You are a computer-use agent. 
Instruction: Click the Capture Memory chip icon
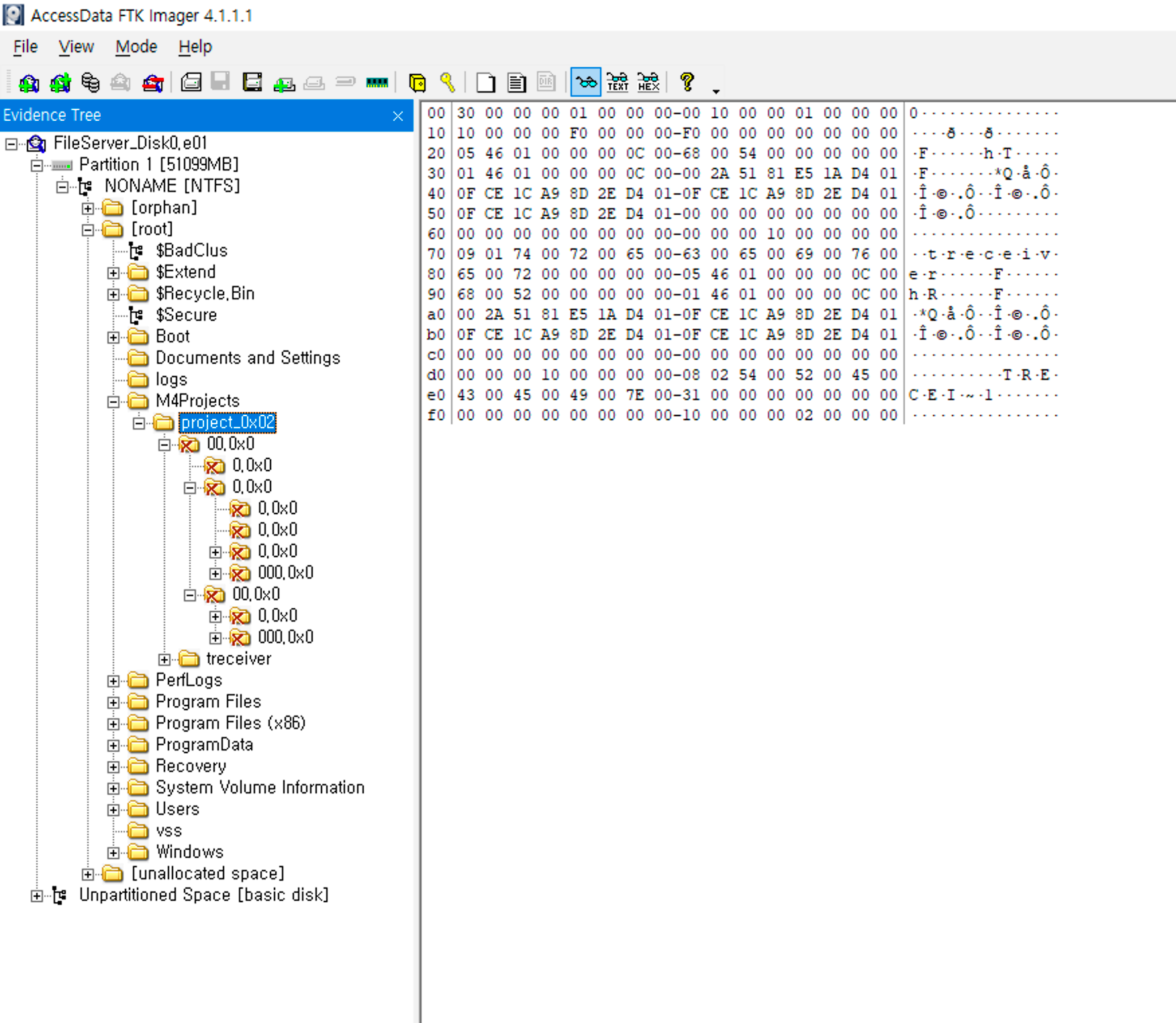[x=377, y=83]
